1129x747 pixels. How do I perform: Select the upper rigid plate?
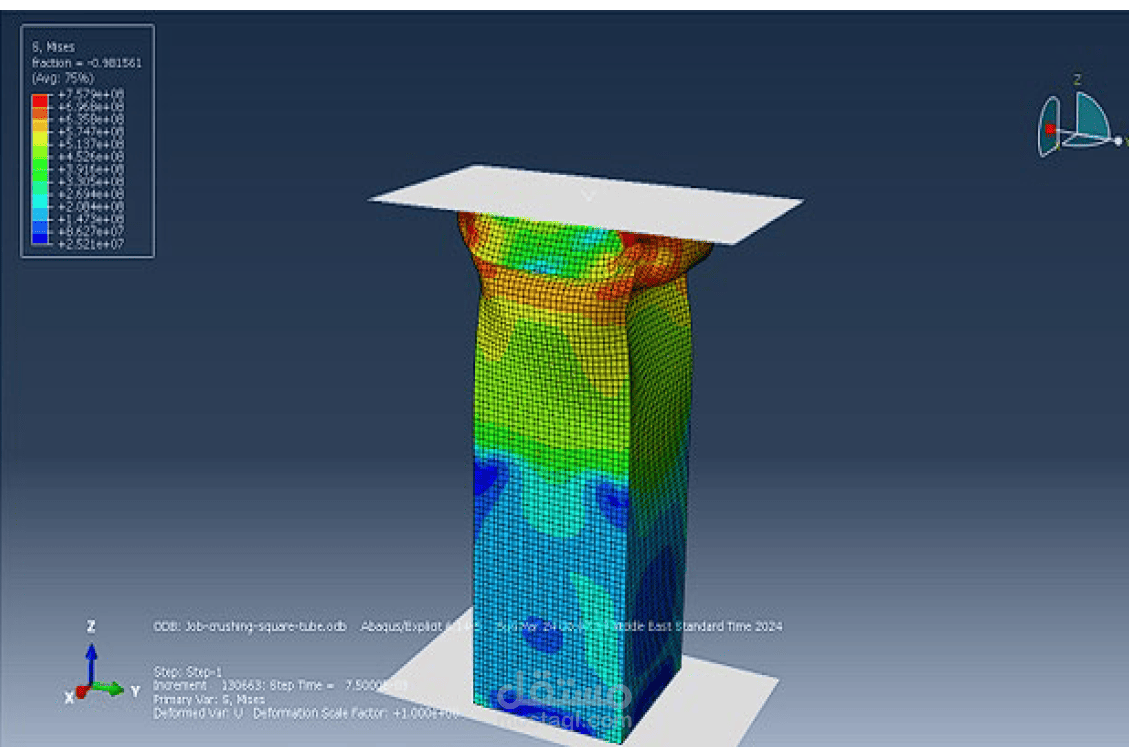[585, 204]
